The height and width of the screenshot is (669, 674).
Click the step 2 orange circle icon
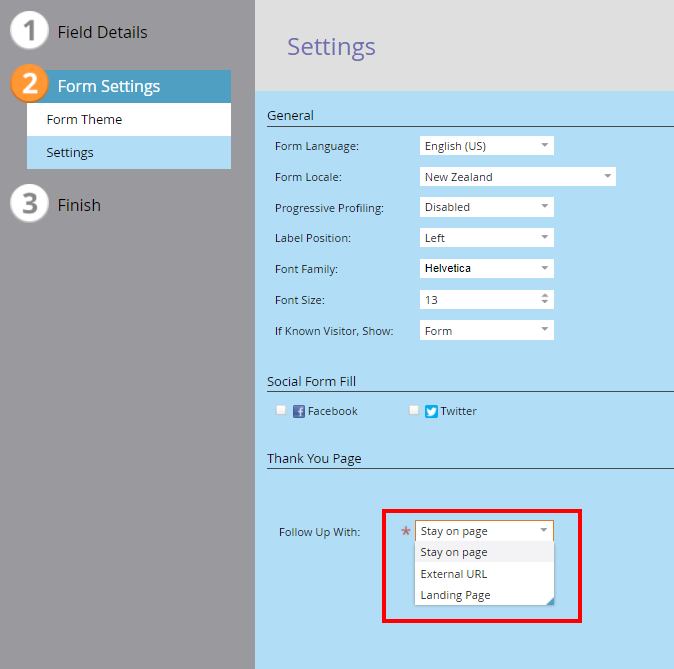coord(29,86)
